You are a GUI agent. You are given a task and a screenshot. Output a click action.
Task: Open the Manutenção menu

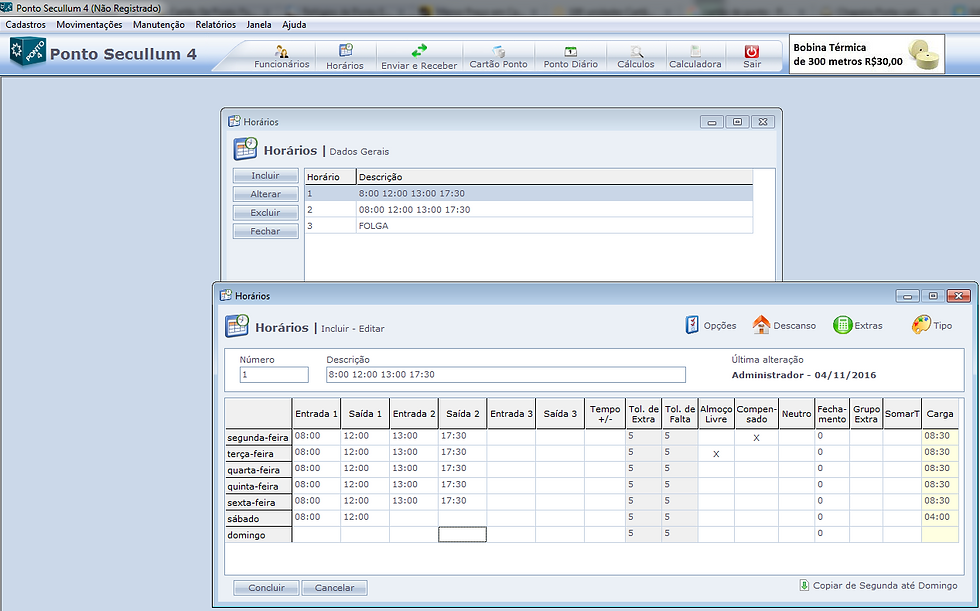[x=159, y=24]
